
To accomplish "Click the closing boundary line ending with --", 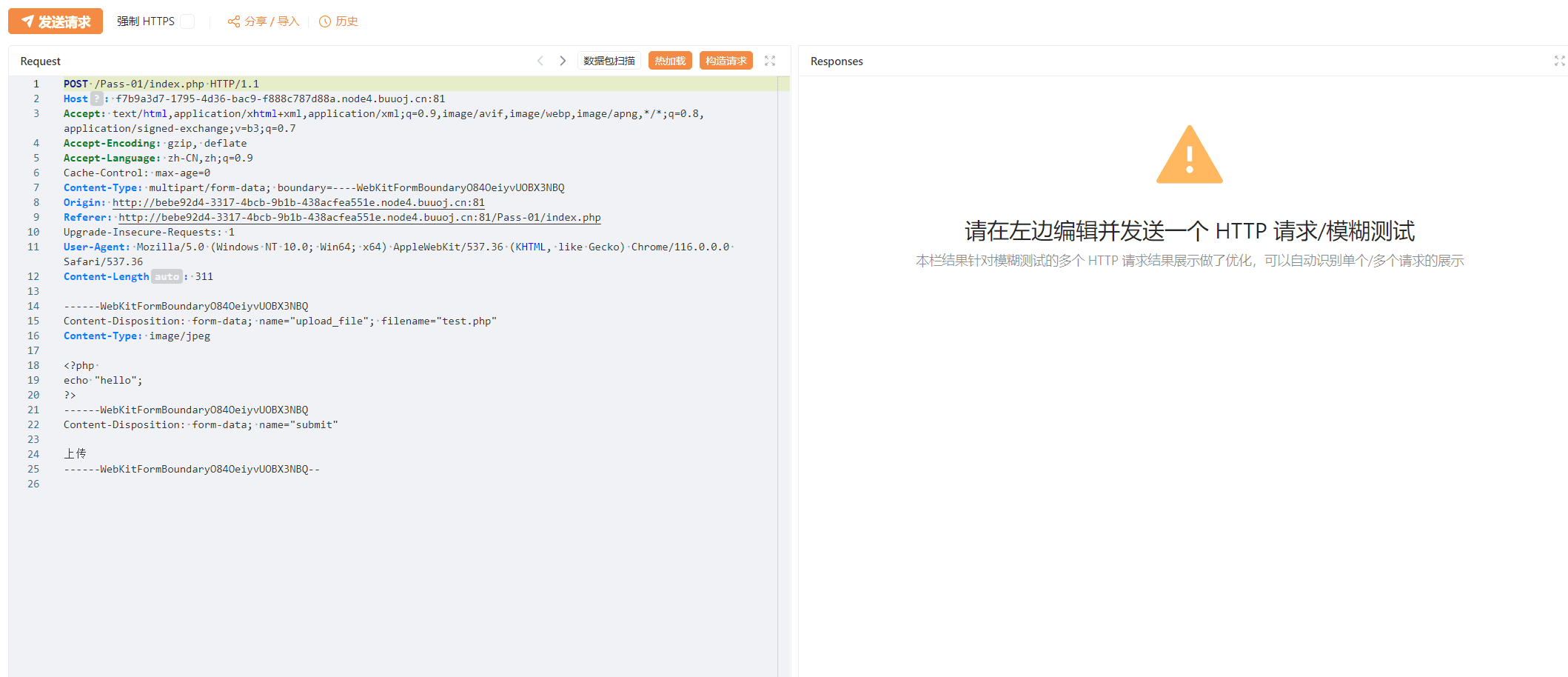I will (x=192, y=469).
